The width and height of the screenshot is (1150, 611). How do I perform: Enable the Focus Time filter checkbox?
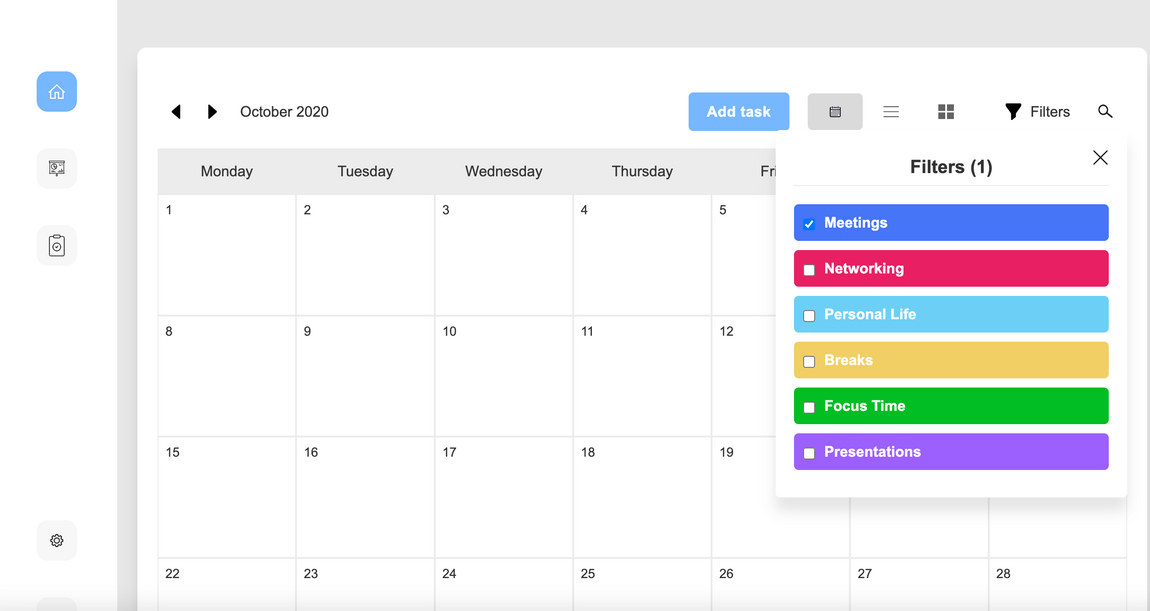point(809,407)
